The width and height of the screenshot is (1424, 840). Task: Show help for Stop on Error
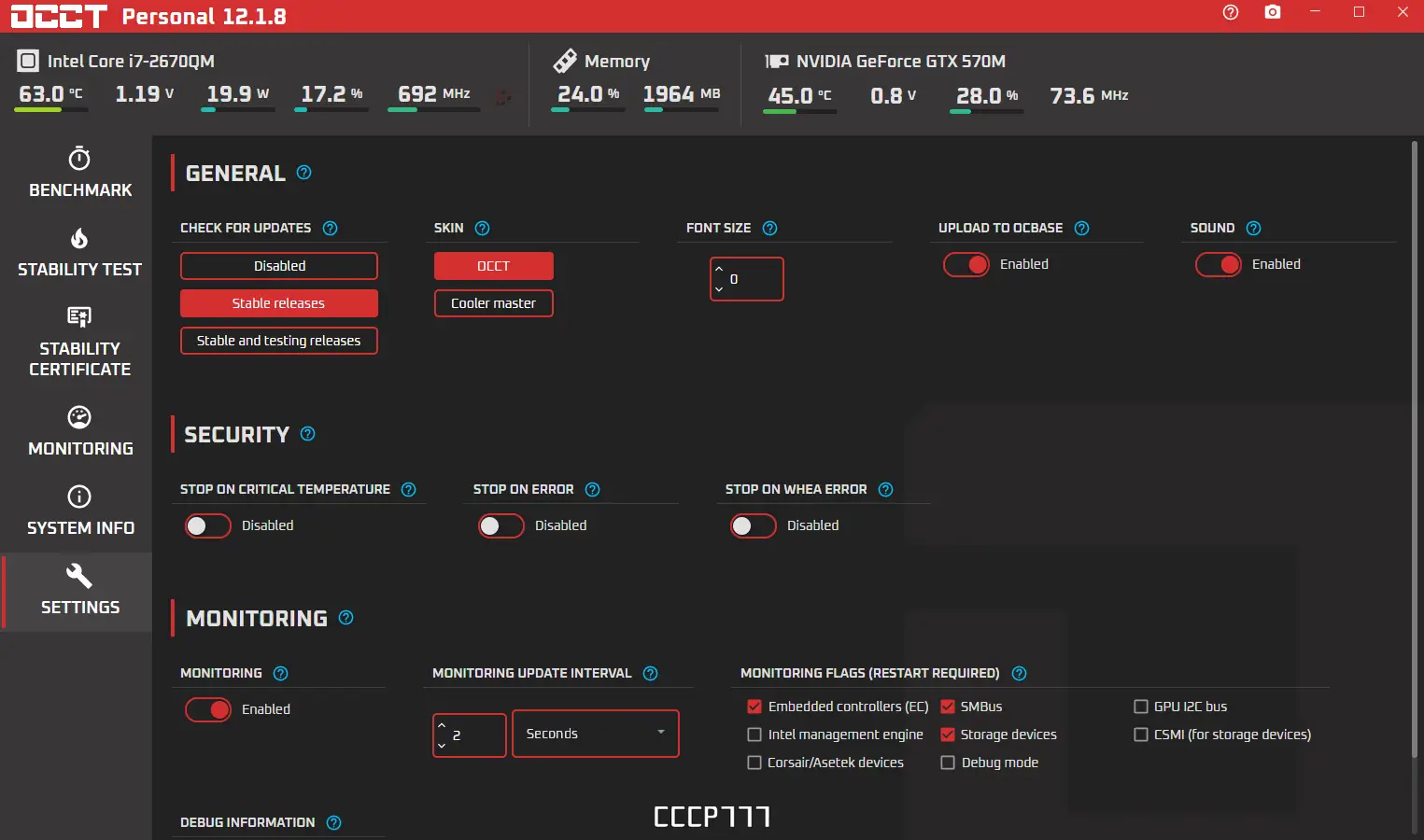click(593, 490)
